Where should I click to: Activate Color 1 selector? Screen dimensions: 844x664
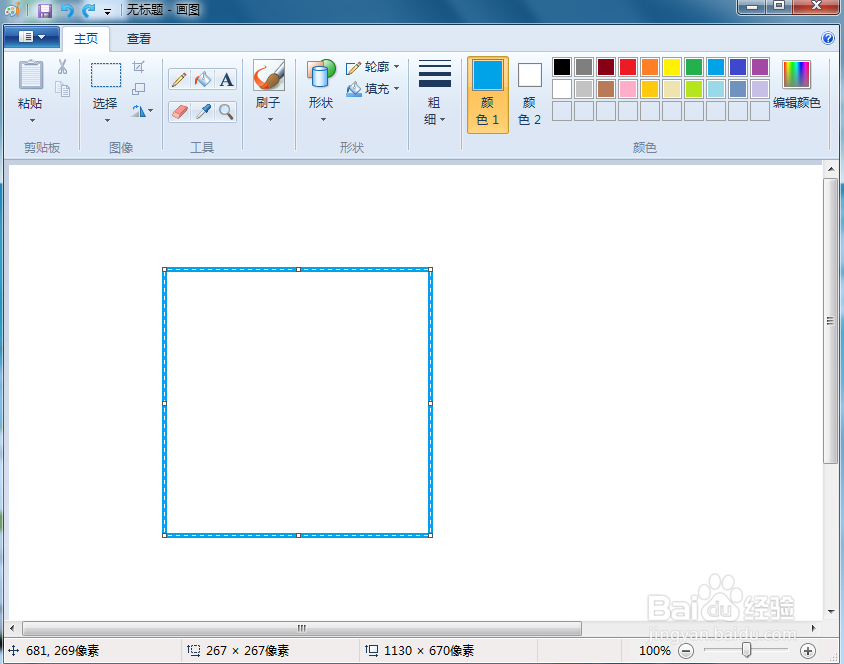[x=488, y=95]
